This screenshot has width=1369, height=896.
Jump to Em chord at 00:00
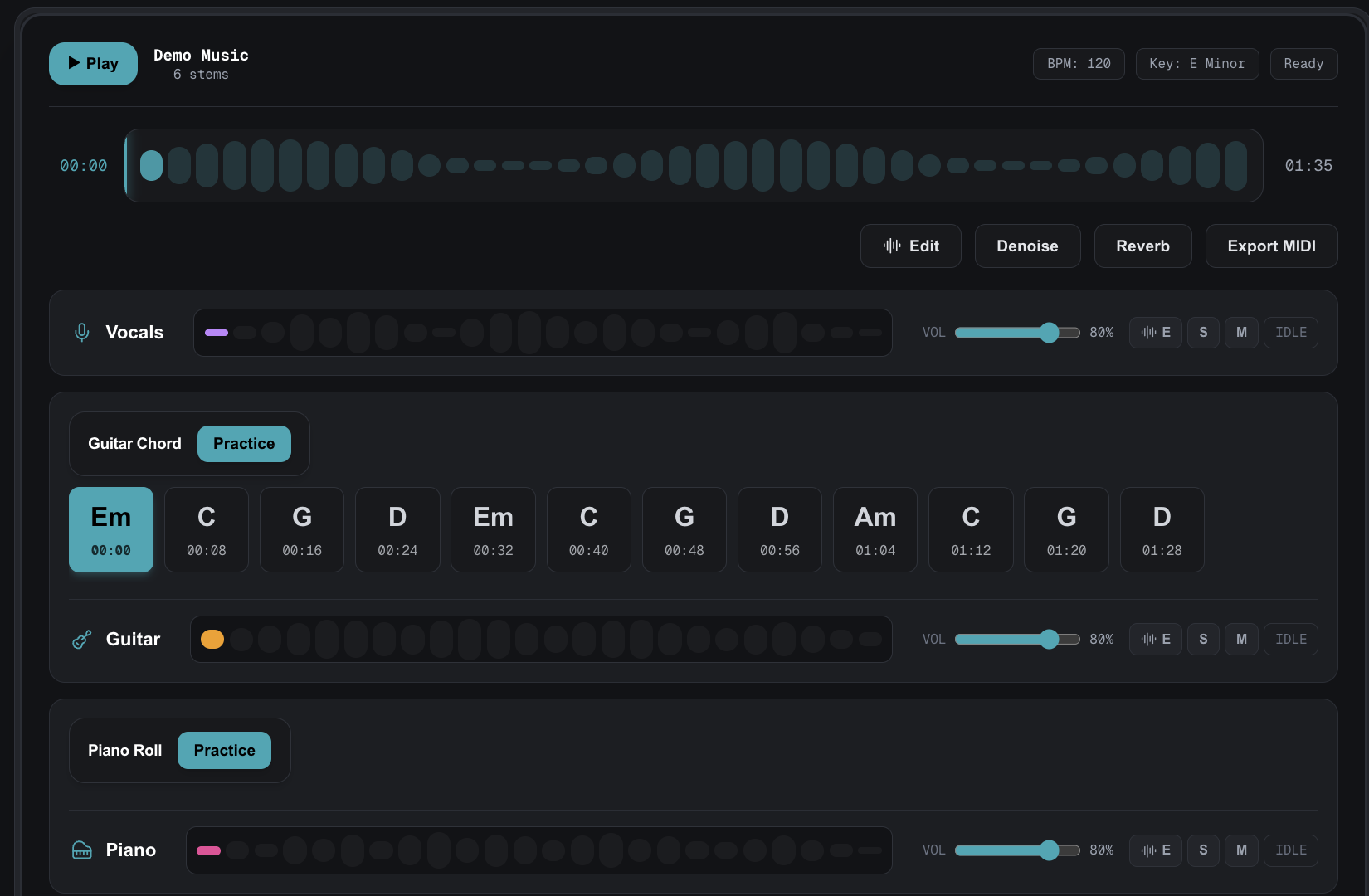coord(111,530)
